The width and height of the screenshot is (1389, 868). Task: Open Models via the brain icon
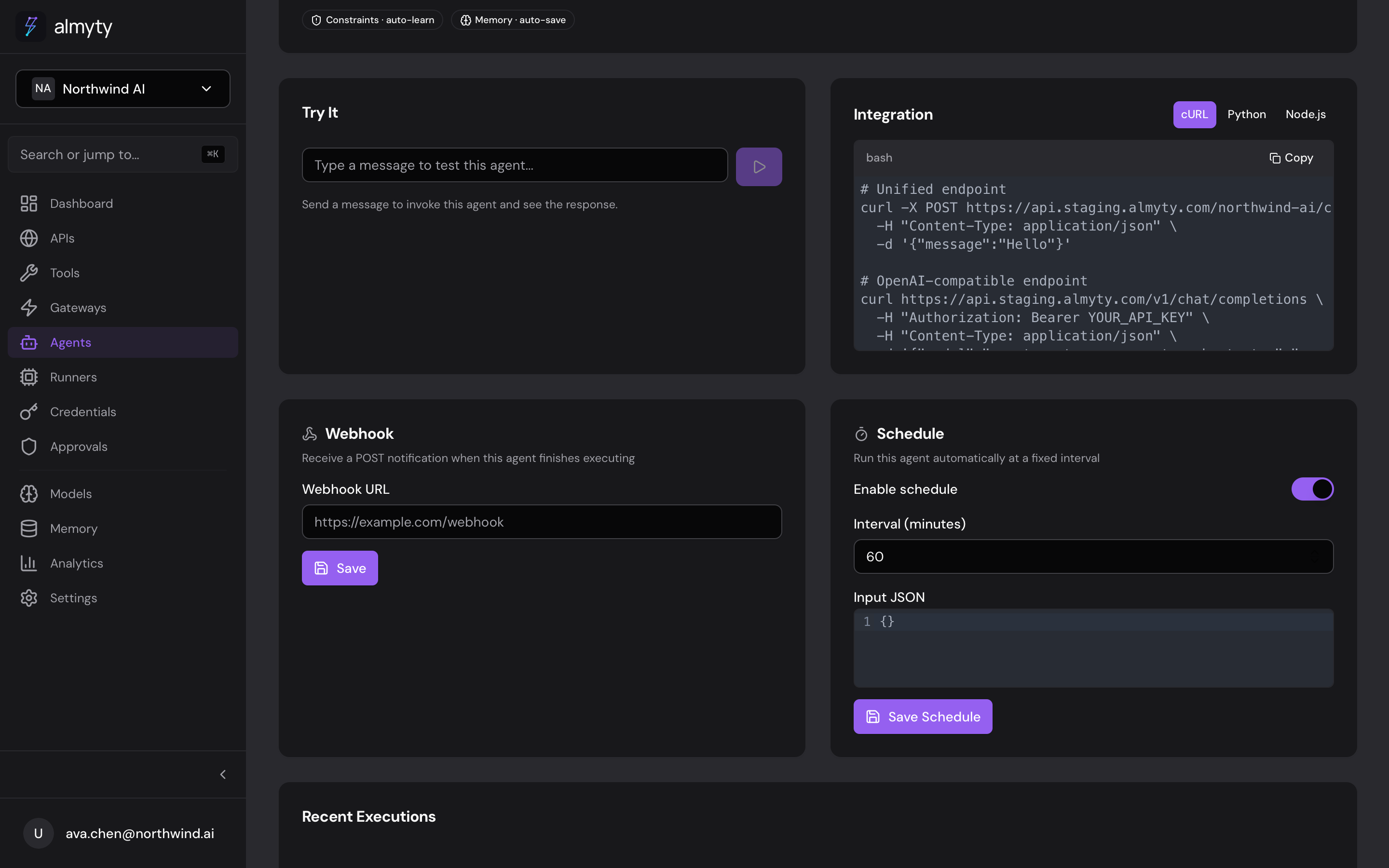tap(29, 494)
